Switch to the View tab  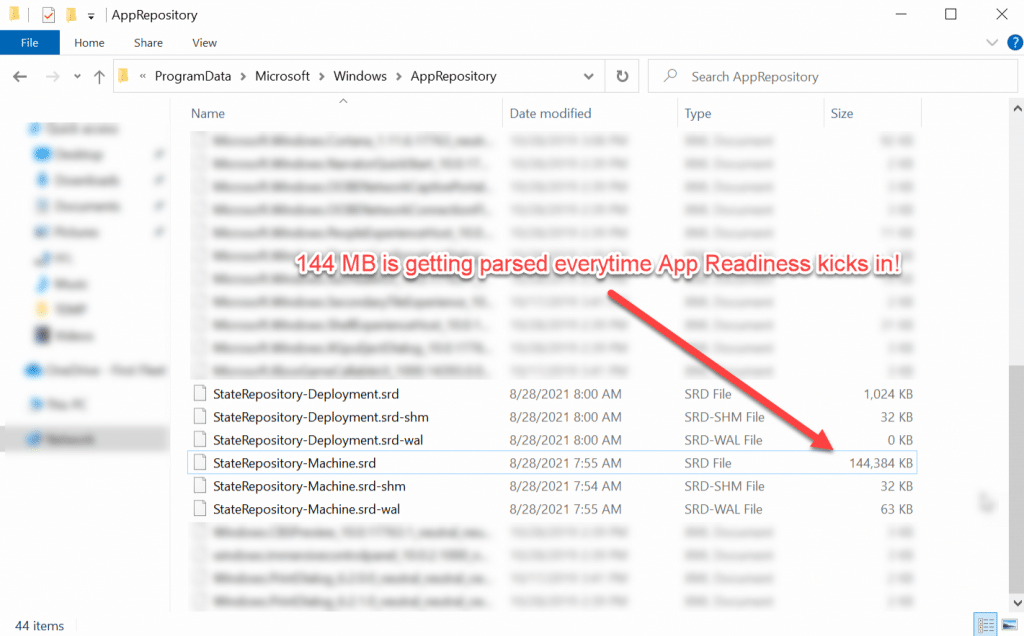click(x=204, y=42)
